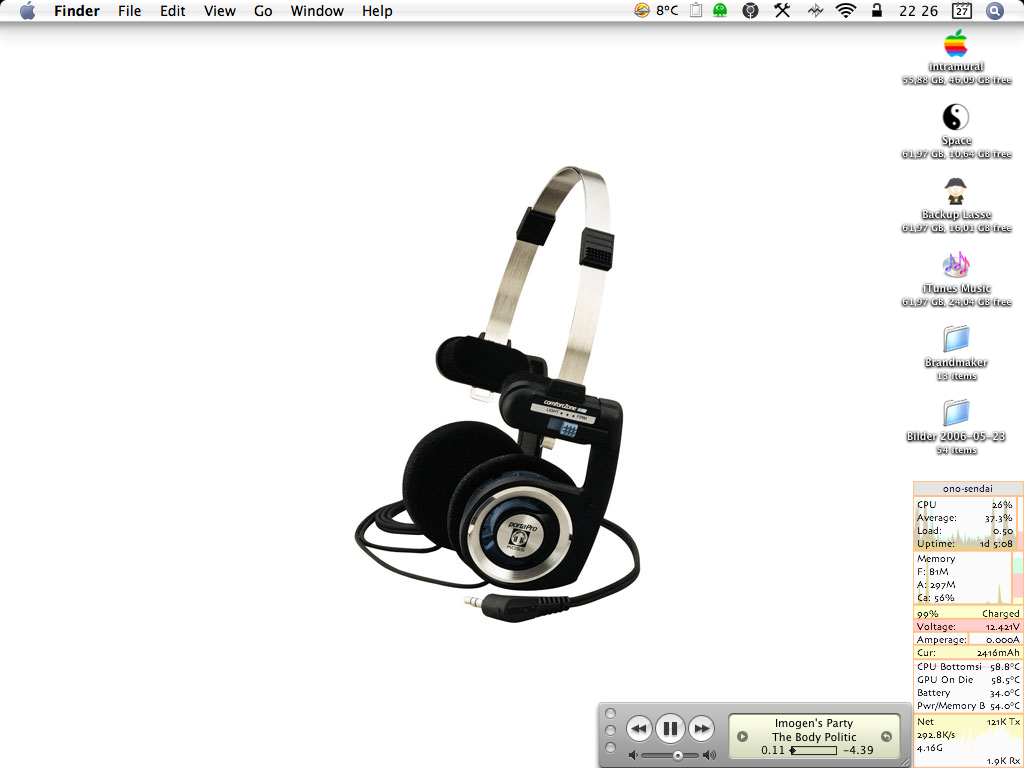Open the calendar icon showing 27
Screen dimensions: 1024x768
coord(962,10)
